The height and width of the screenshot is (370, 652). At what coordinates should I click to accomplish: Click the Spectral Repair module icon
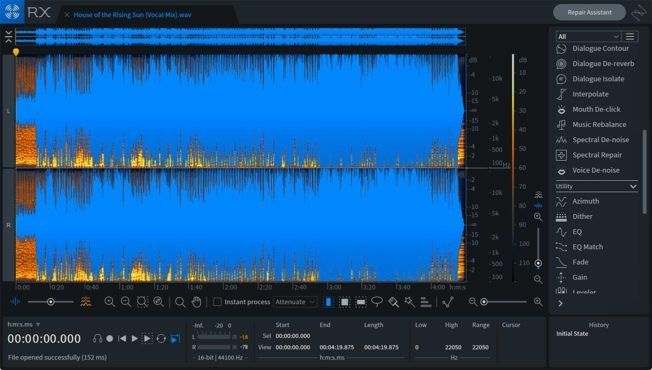pos(561,155)
